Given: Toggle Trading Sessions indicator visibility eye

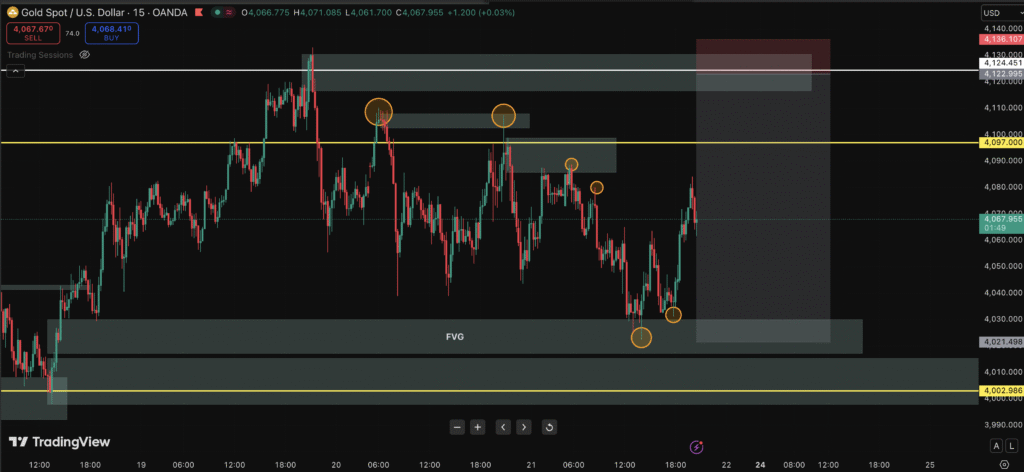Looking at the screenshot, I should (x=85, y=55).
